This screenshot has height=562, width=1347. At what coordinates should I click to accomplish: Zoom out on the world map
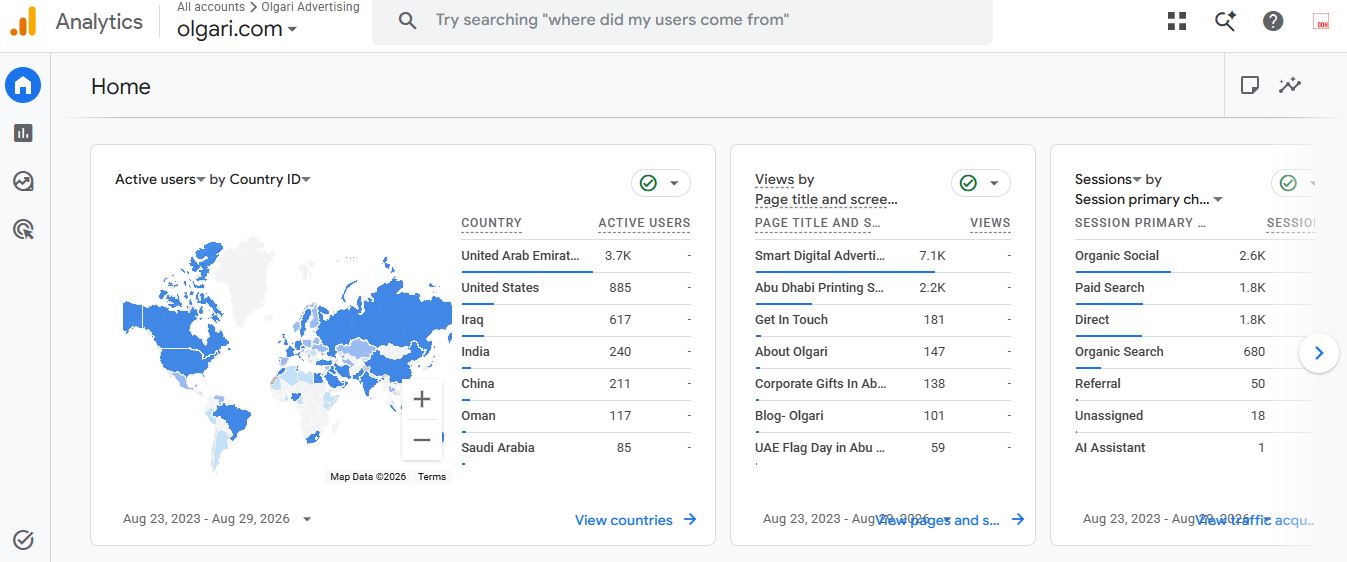422,440
